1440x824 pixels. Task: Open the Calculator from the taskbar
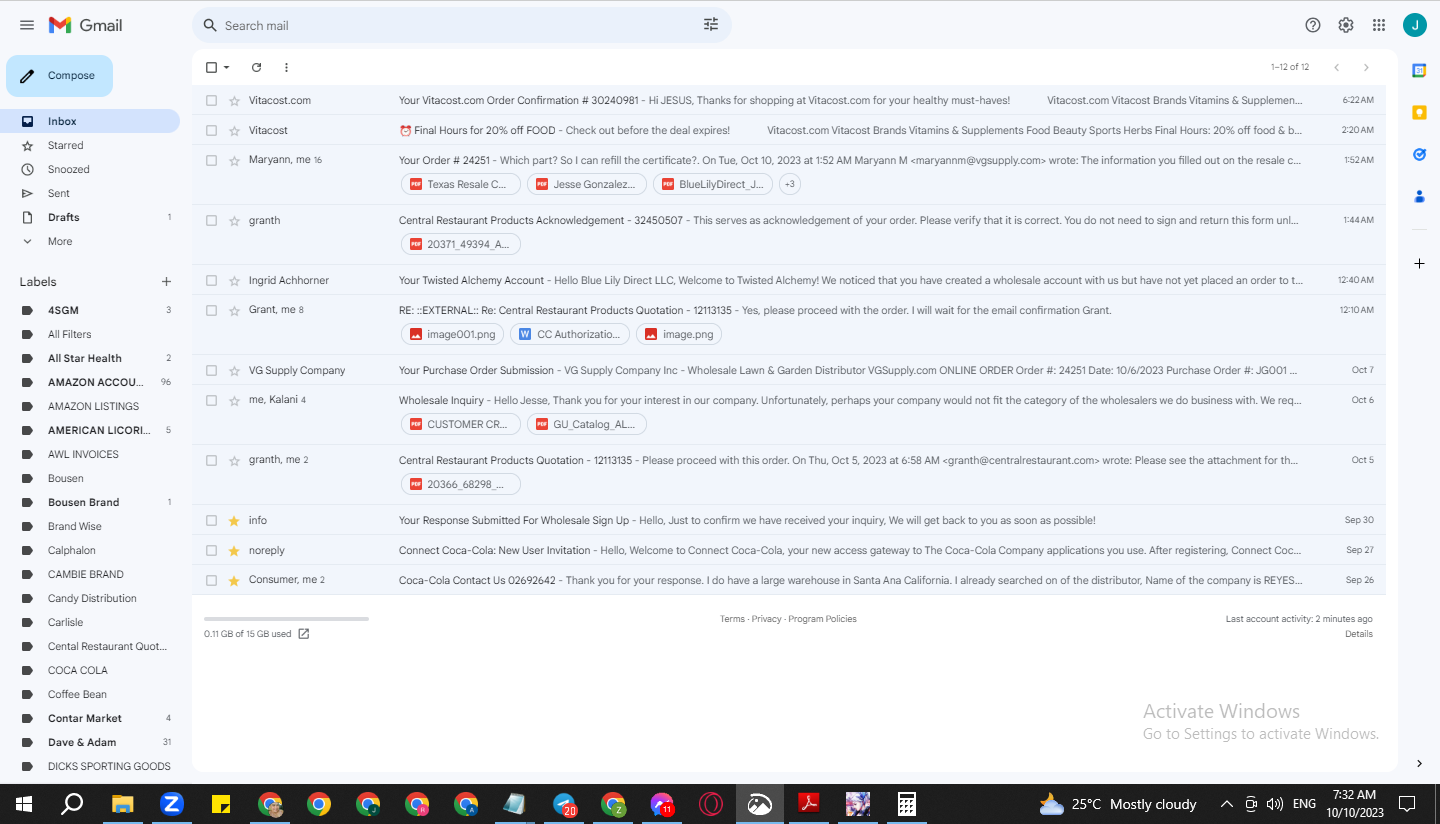(906, 804)
